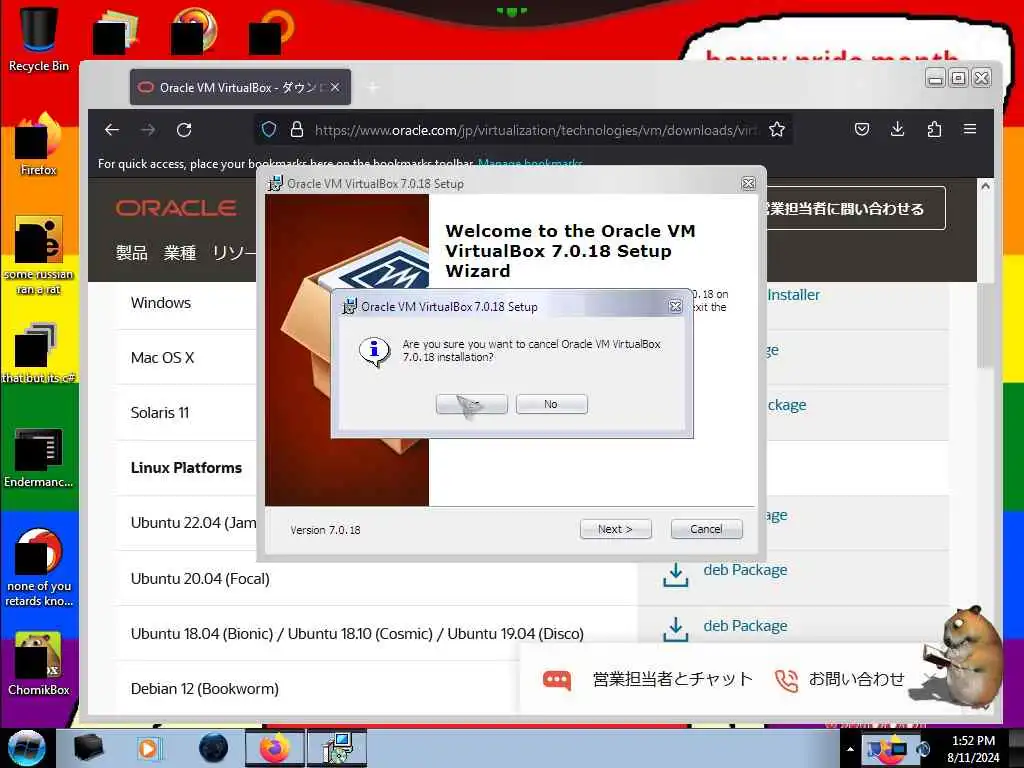Click the Firefox address bar URL

pos(536,130)
